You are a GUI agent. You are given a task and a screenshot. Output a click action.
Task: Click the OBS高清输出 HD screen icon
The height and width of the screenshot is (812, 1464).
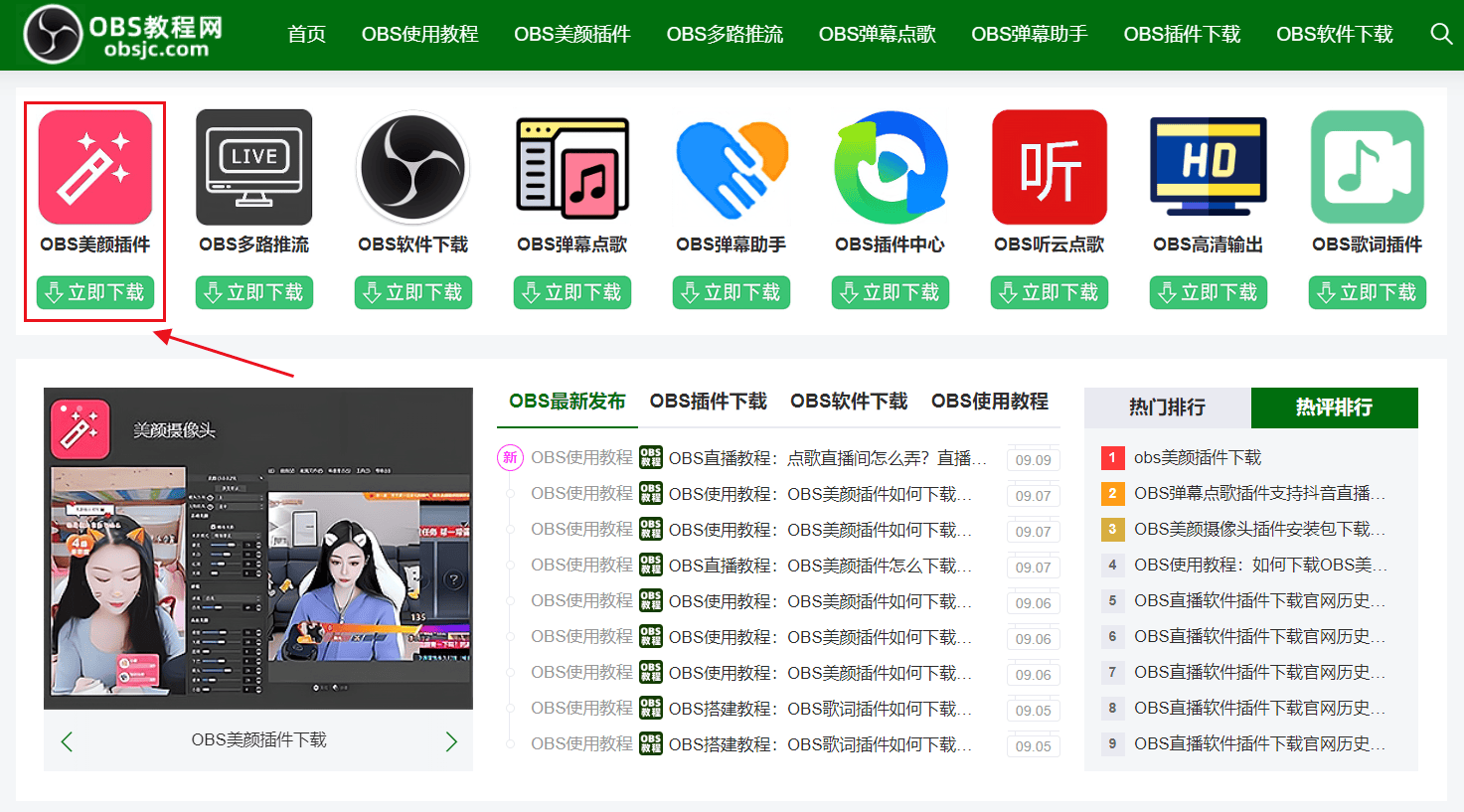(x=1208, y=167)
